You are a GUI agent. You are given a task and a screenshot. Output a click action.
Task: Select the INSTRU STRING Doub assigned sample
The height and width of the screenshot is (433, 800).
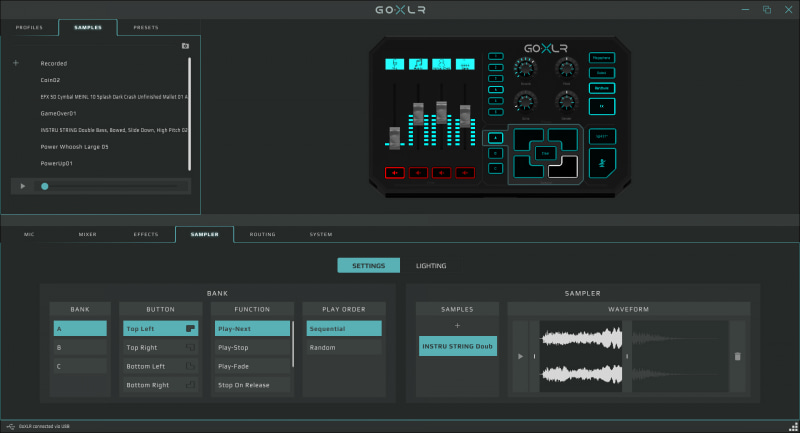pyautogui.click(x=458, y=346)
